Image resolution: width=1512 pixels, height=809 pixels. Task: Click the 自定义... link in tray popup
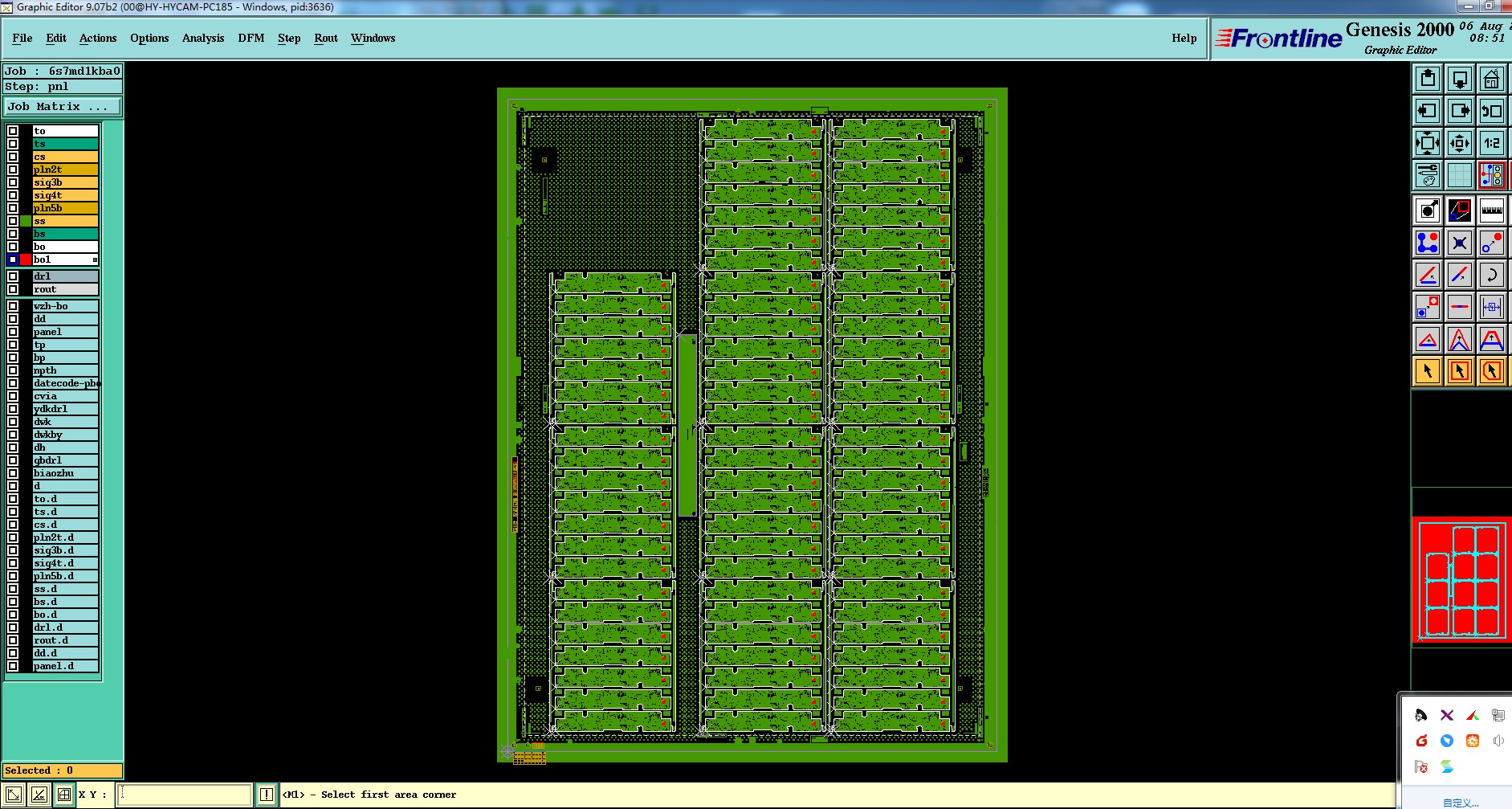tap(1460, 803)
